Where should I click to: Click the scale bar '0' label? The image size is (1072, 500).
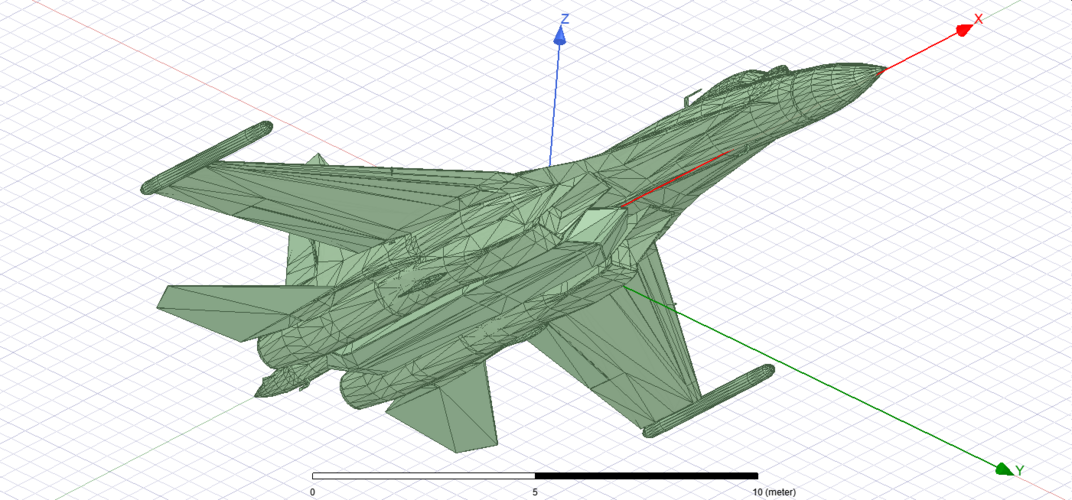pyautogui.click(x=312, y=492)
